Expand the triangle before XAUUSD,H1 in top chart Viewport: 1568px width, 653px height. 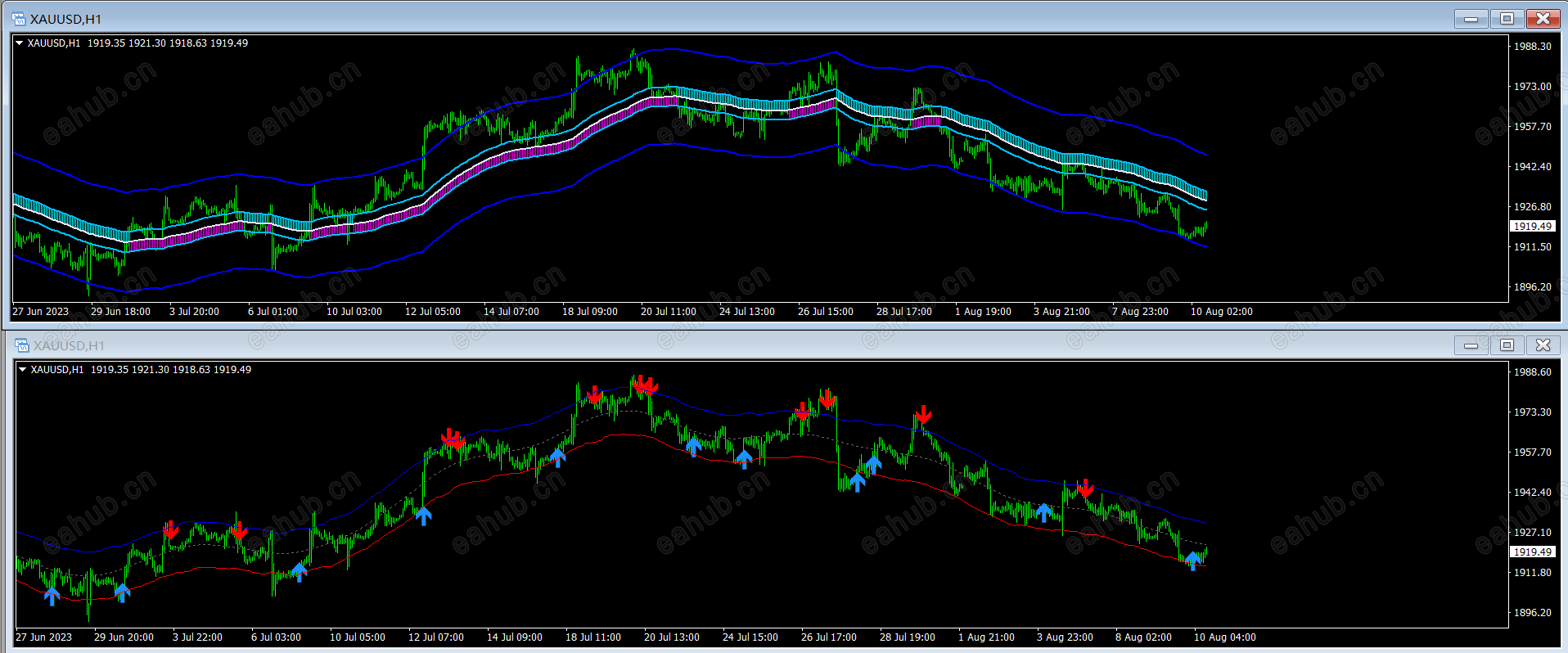pos(20,43)
